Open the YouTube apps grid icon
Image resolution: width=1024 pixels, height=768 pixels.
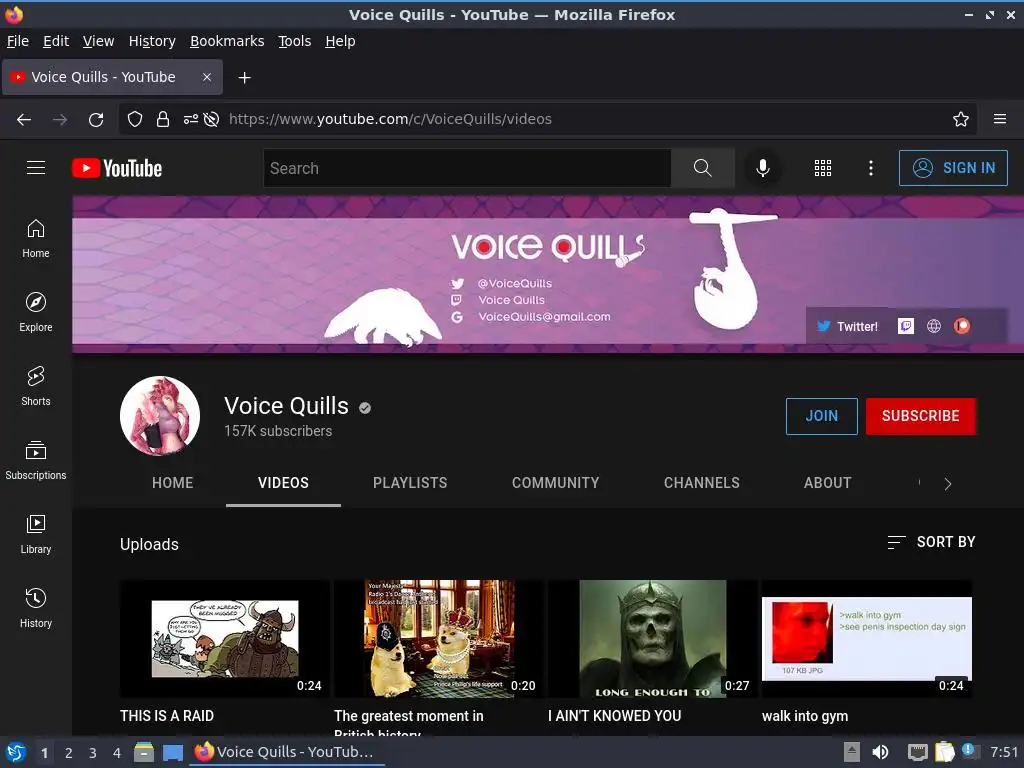[x=823, y=168]
